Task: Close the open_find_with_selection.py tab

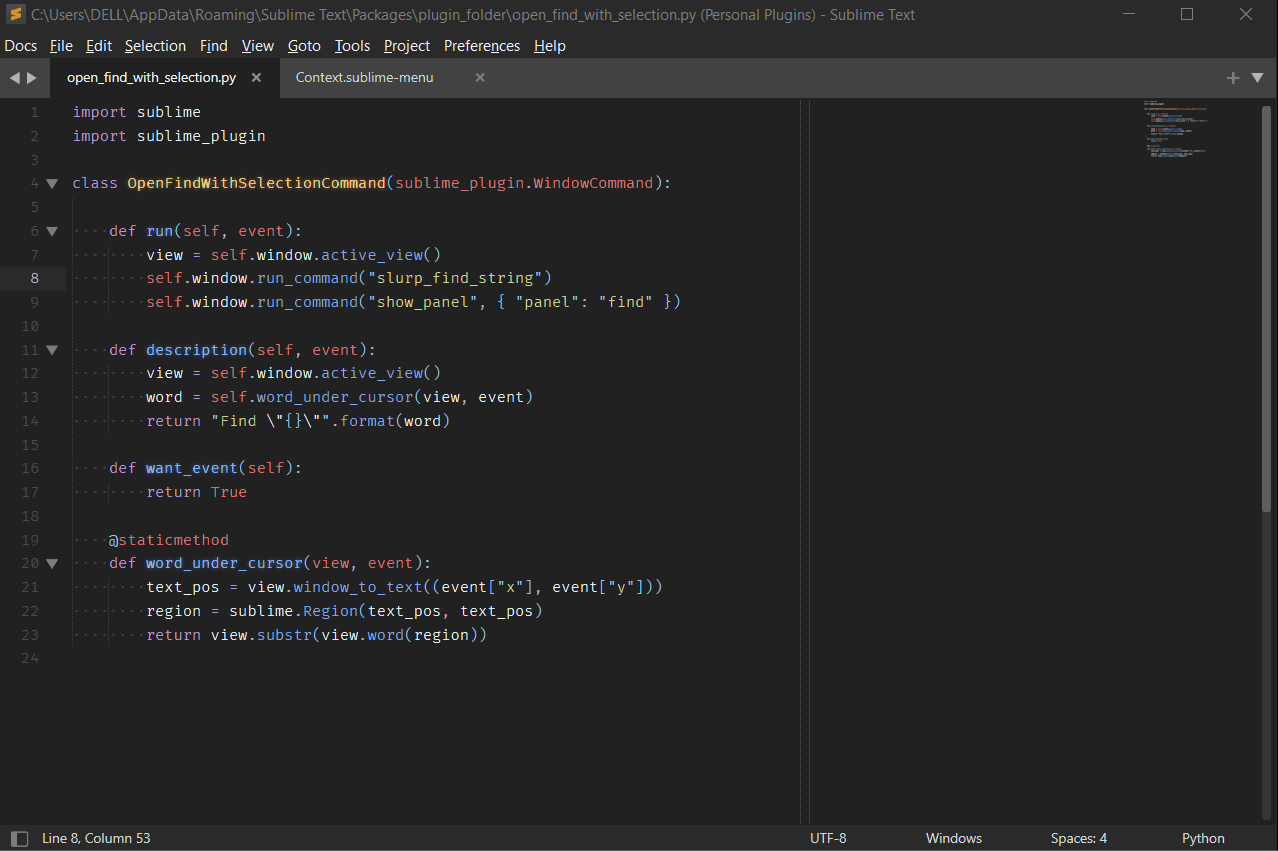Action: click(x=257, y=77)
